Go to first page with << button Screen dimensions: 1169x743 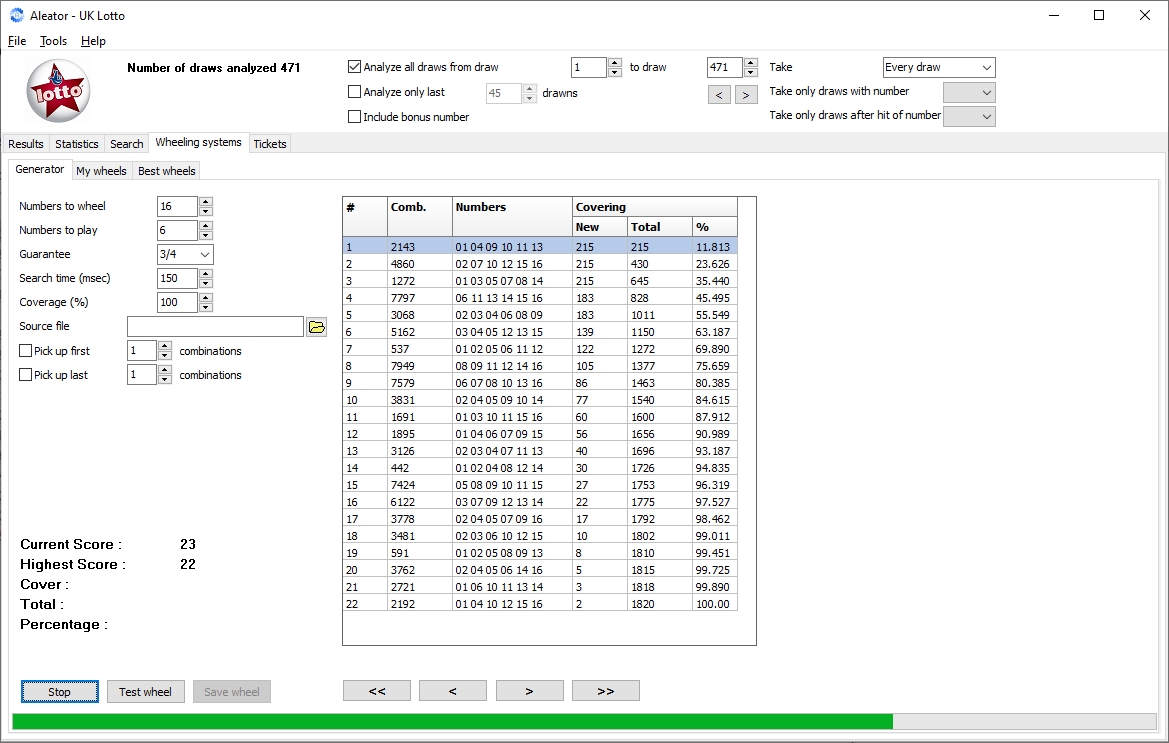376,691
